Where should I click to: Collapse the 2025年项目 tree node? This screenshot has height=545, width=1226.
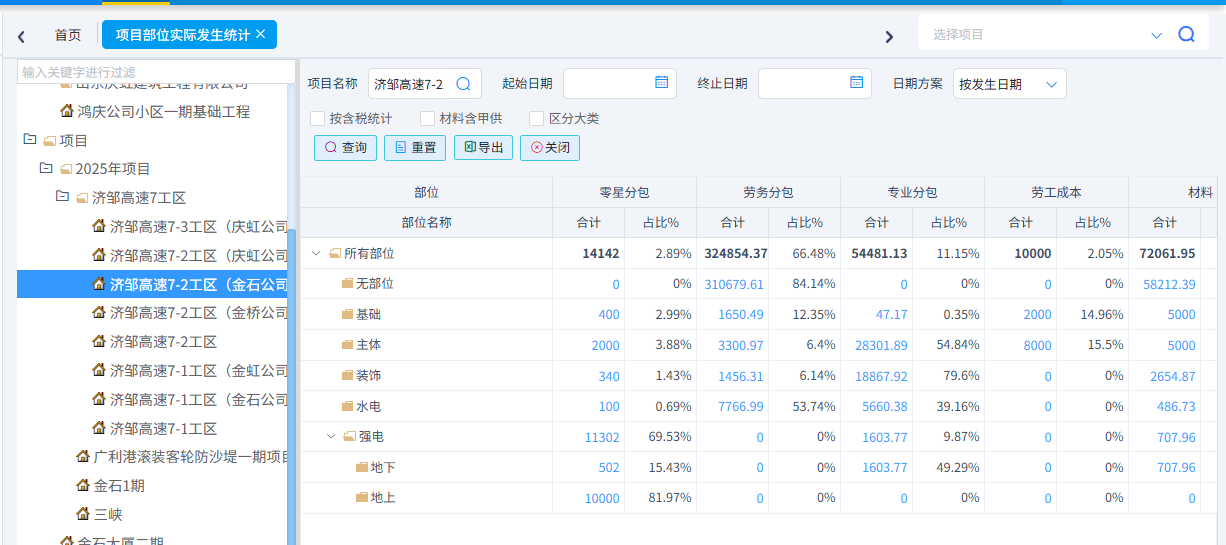click(x=46, y=168)
